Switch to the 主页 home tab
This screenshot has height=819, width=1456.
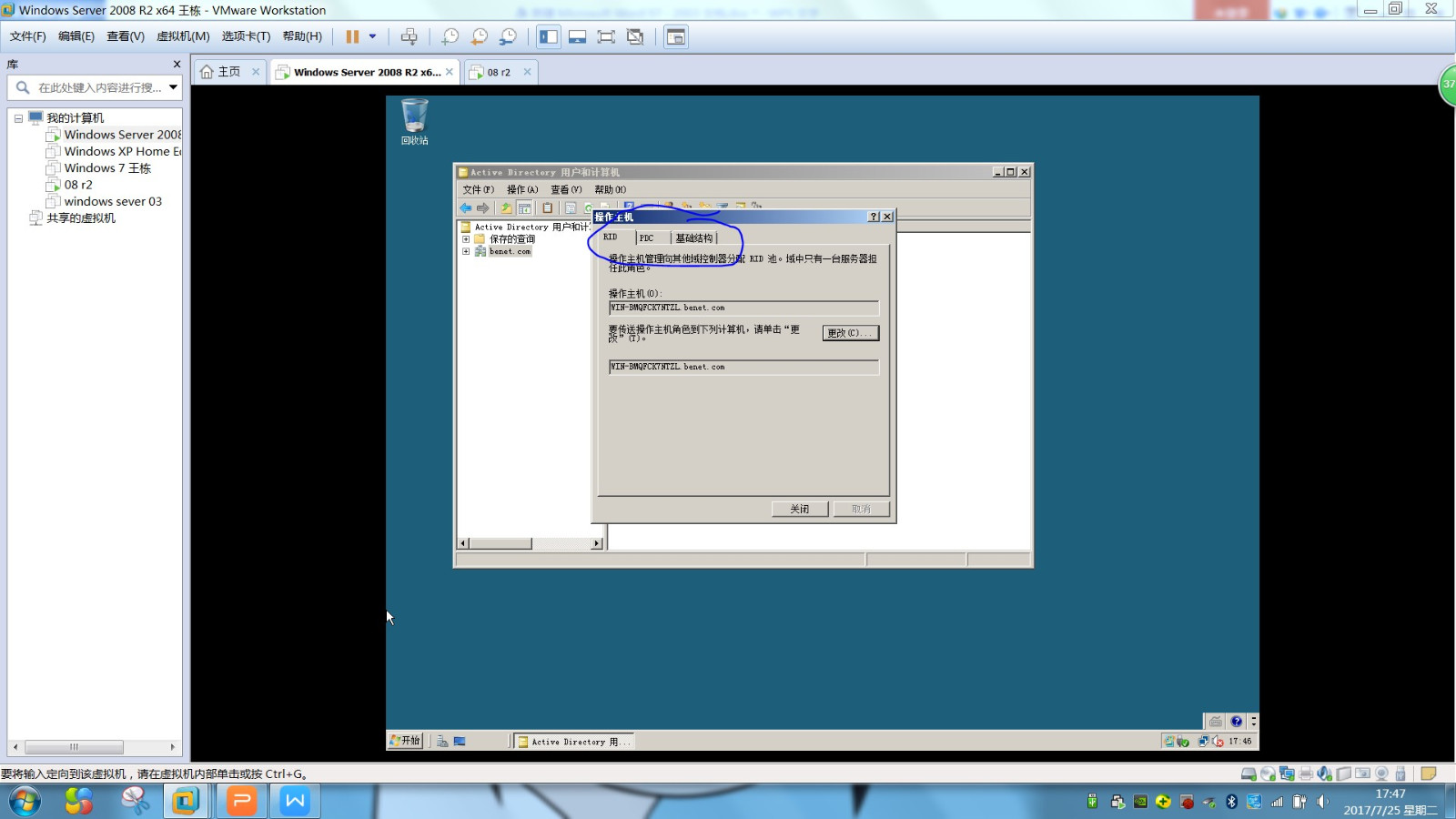[221, 72]
